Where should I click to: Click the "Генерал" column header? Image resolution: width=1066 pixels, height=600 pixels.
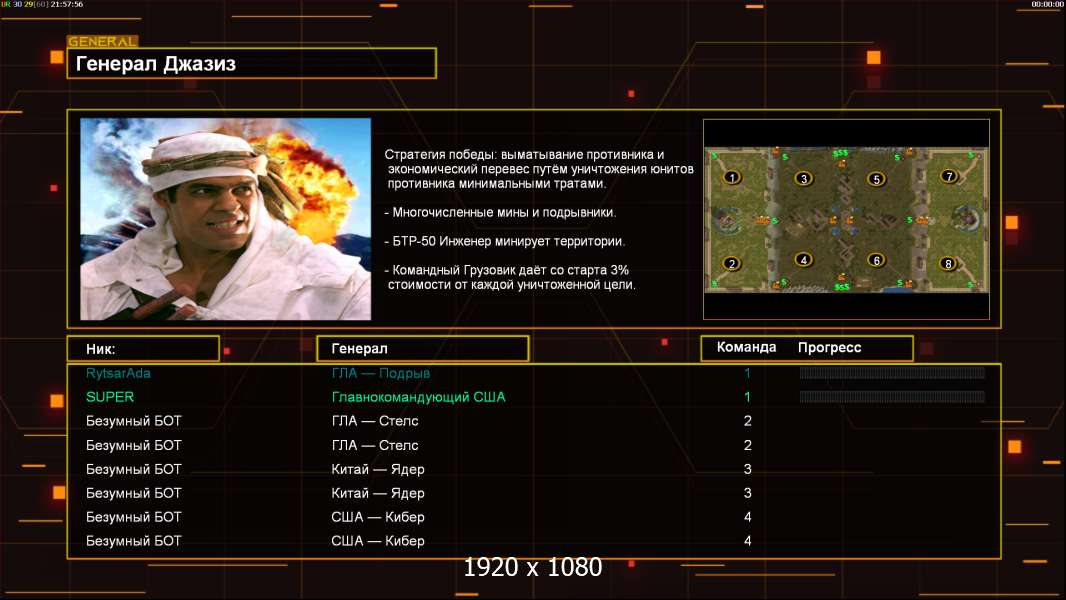422,349
